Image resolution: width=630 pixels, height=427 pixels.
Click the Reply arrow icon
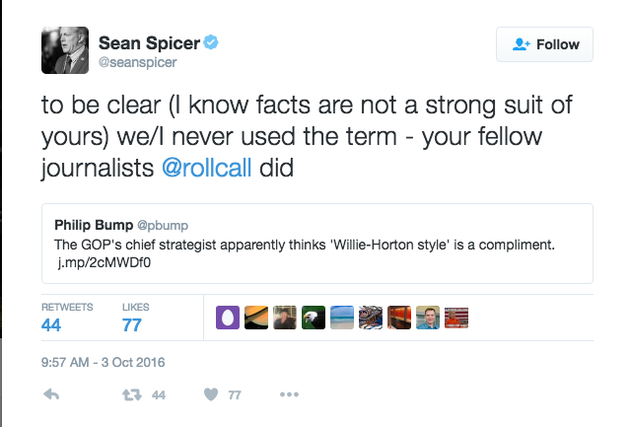(52, 395)
